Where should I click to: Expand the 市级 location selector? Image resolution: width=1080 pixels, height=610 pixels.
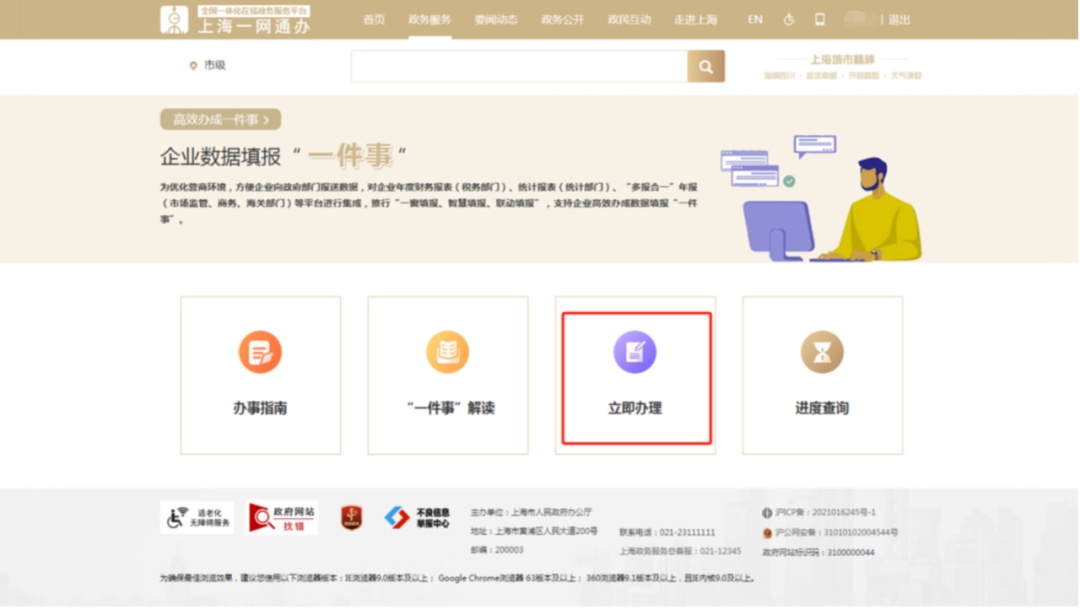(x=208, y=66)
